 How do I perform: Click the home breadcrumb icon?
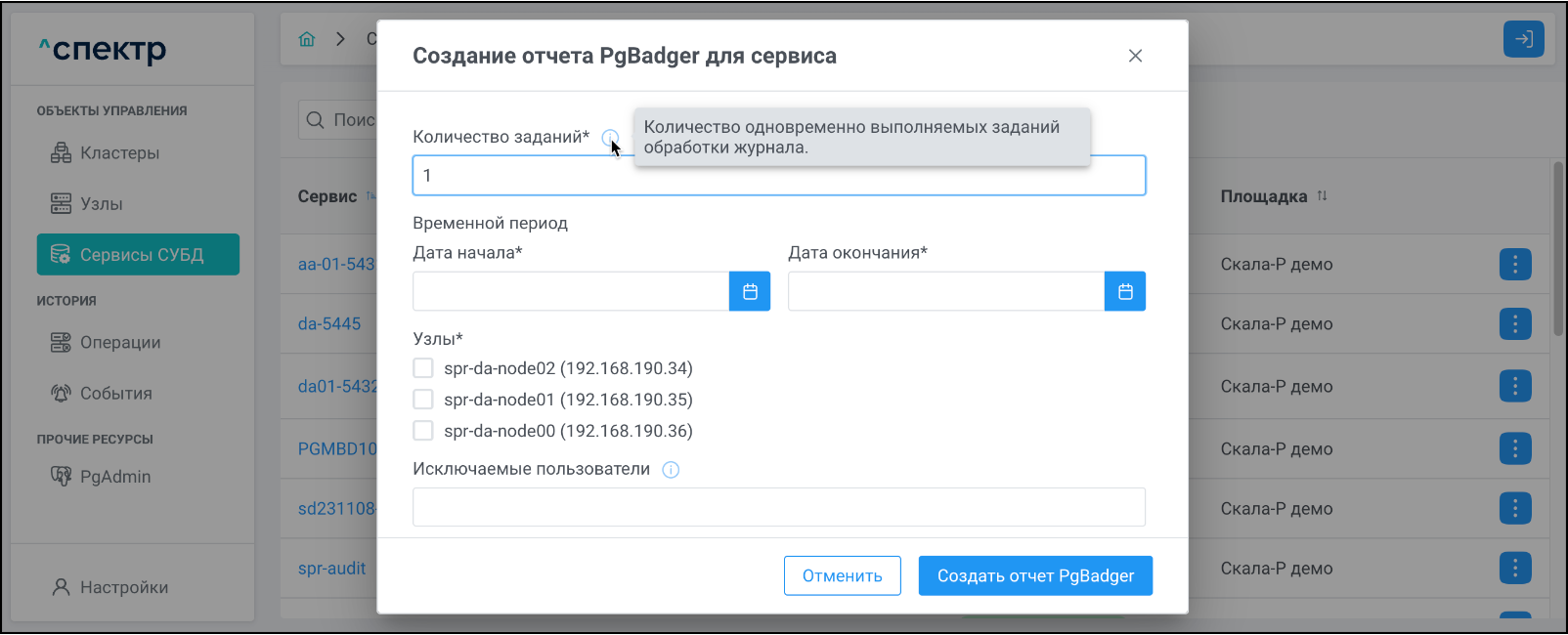(x=307, y=39)
